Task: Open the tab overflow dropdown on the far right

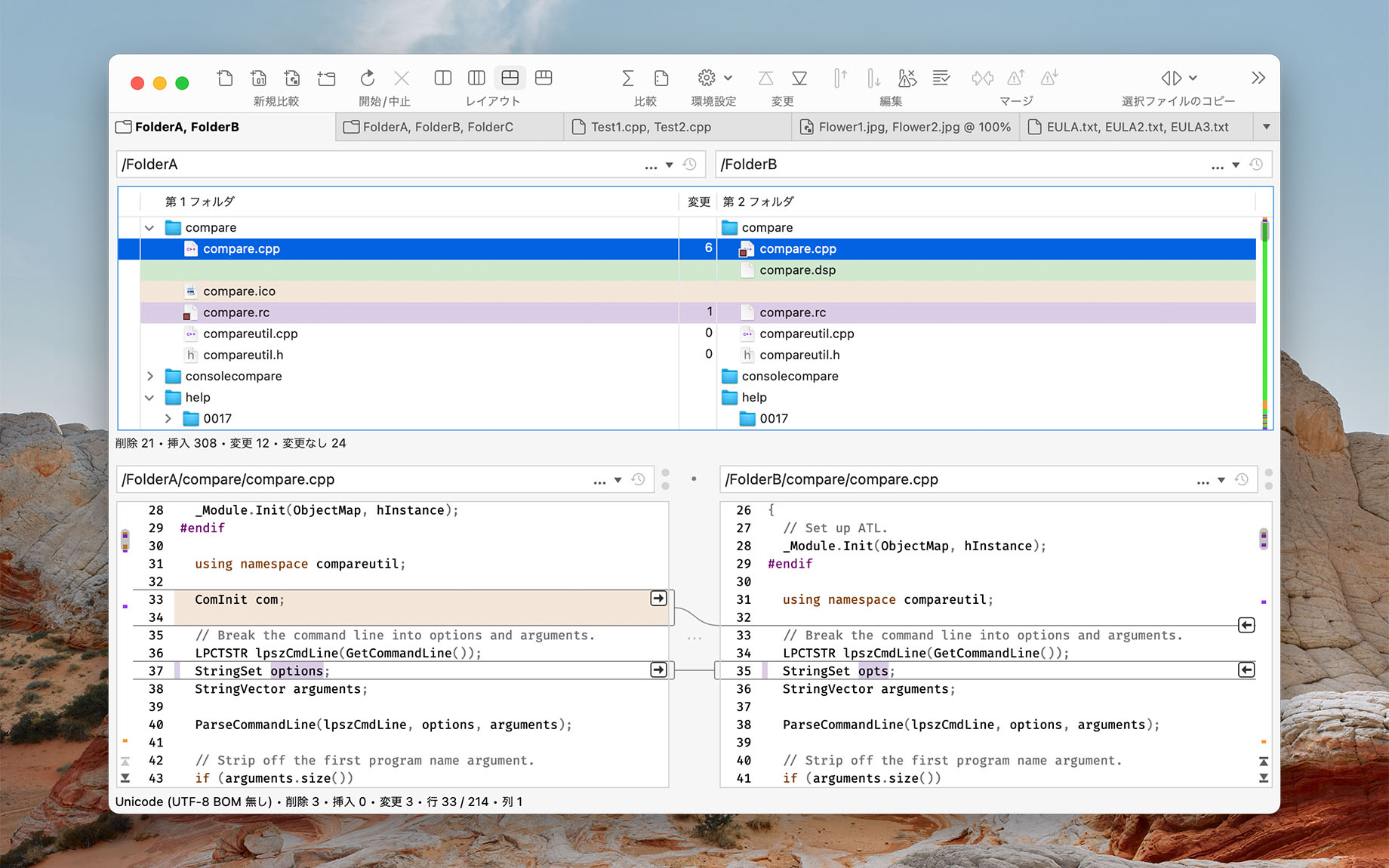Action: point(1267,127)
